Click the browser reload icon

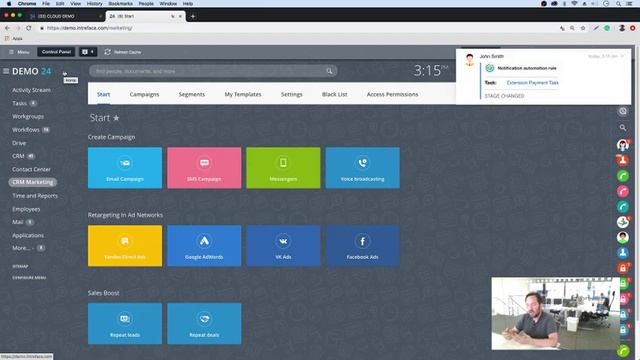pos(29,28)
